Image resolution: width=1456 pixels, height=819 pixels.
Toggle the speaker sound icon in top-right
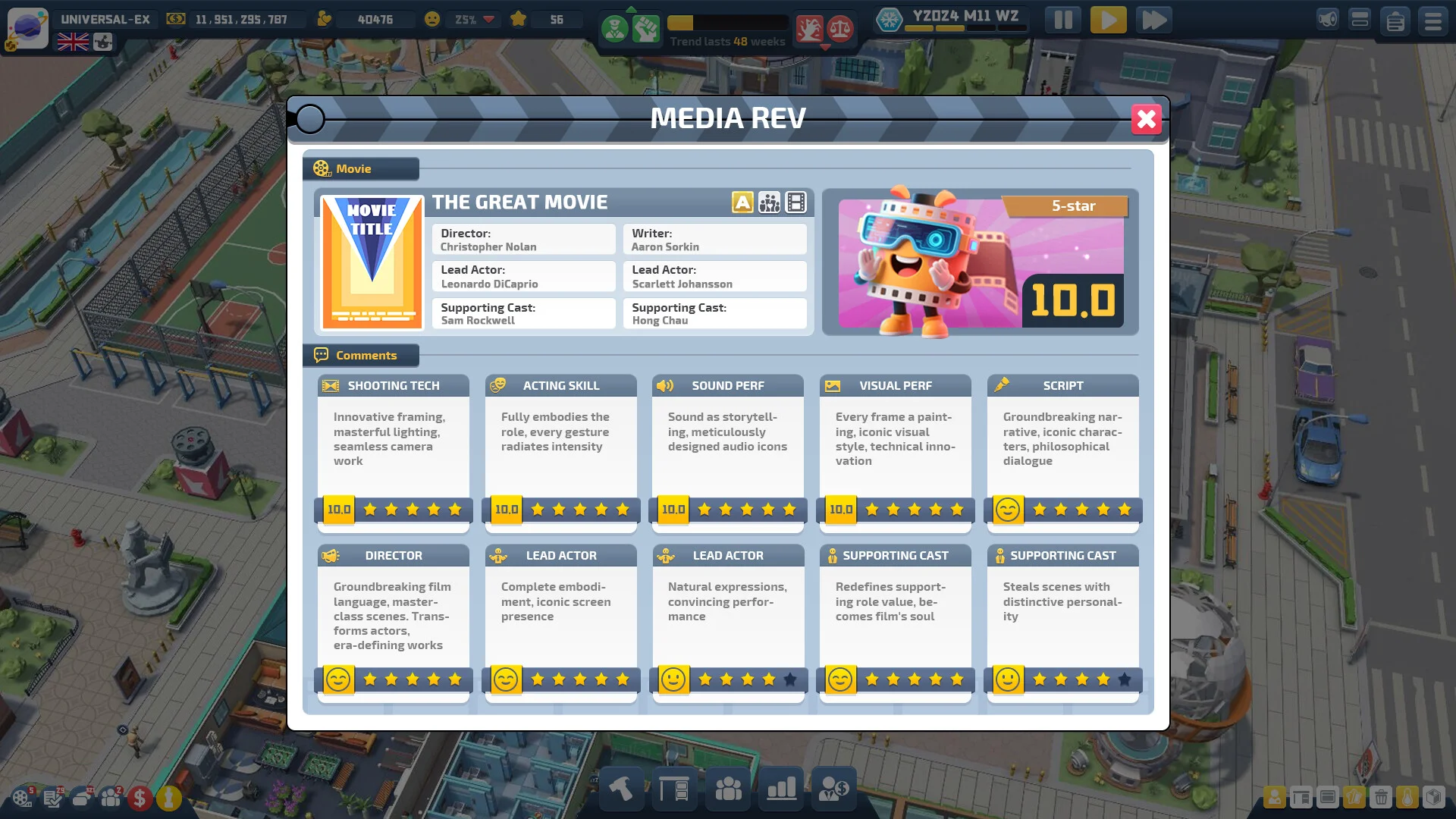[1327, 19]
